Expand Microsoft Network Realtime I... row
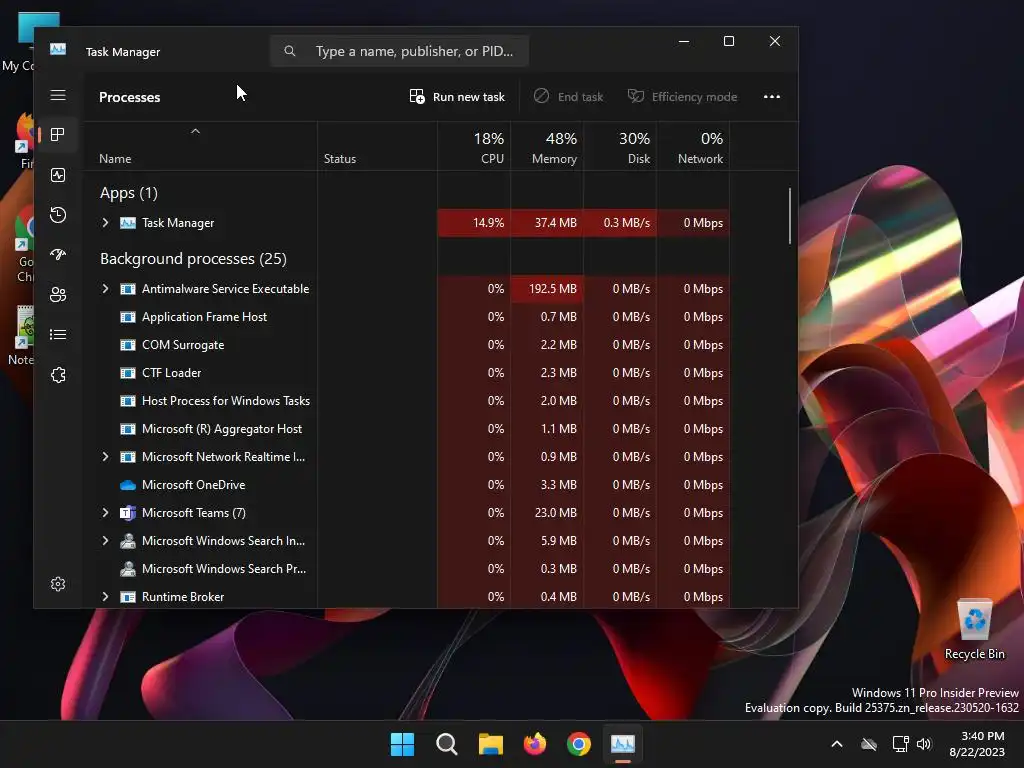This screenshot has width=1024, height=768. (x=105, y=456)
